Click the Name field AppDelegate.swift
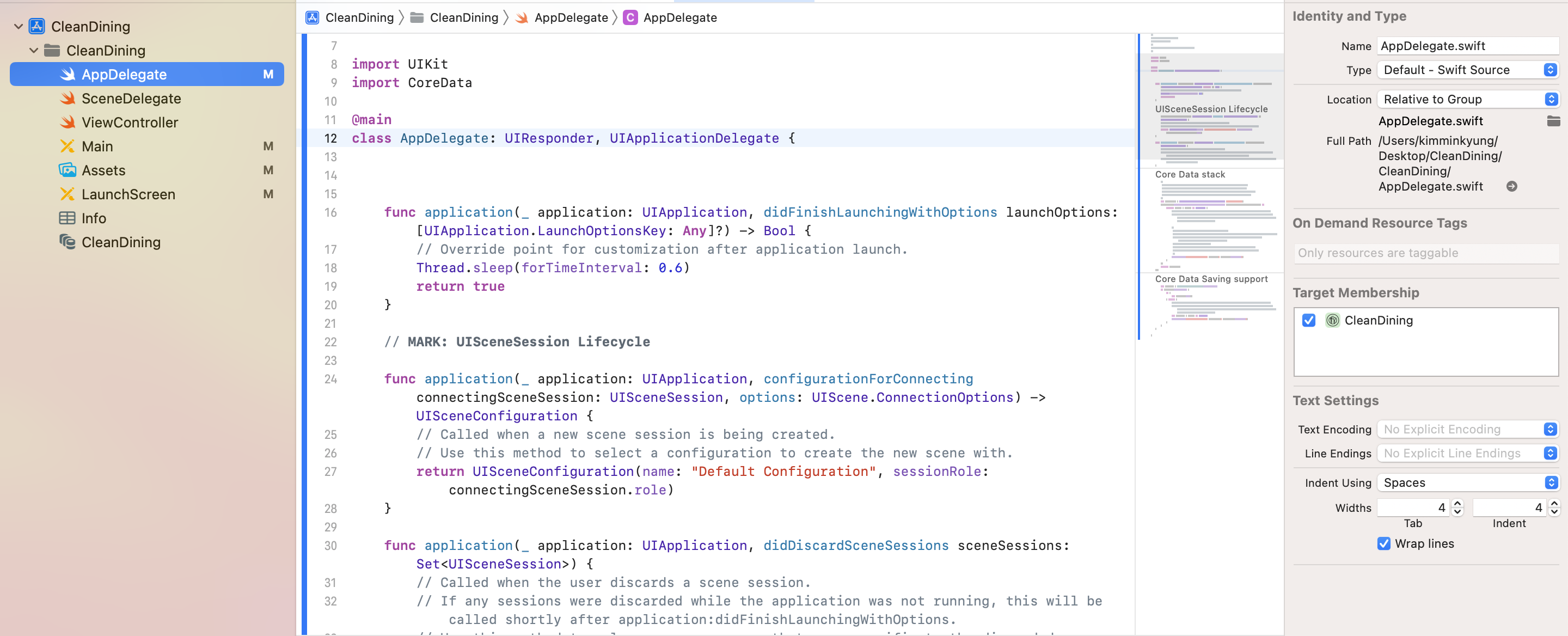1568x636 pixels. 1468,46
